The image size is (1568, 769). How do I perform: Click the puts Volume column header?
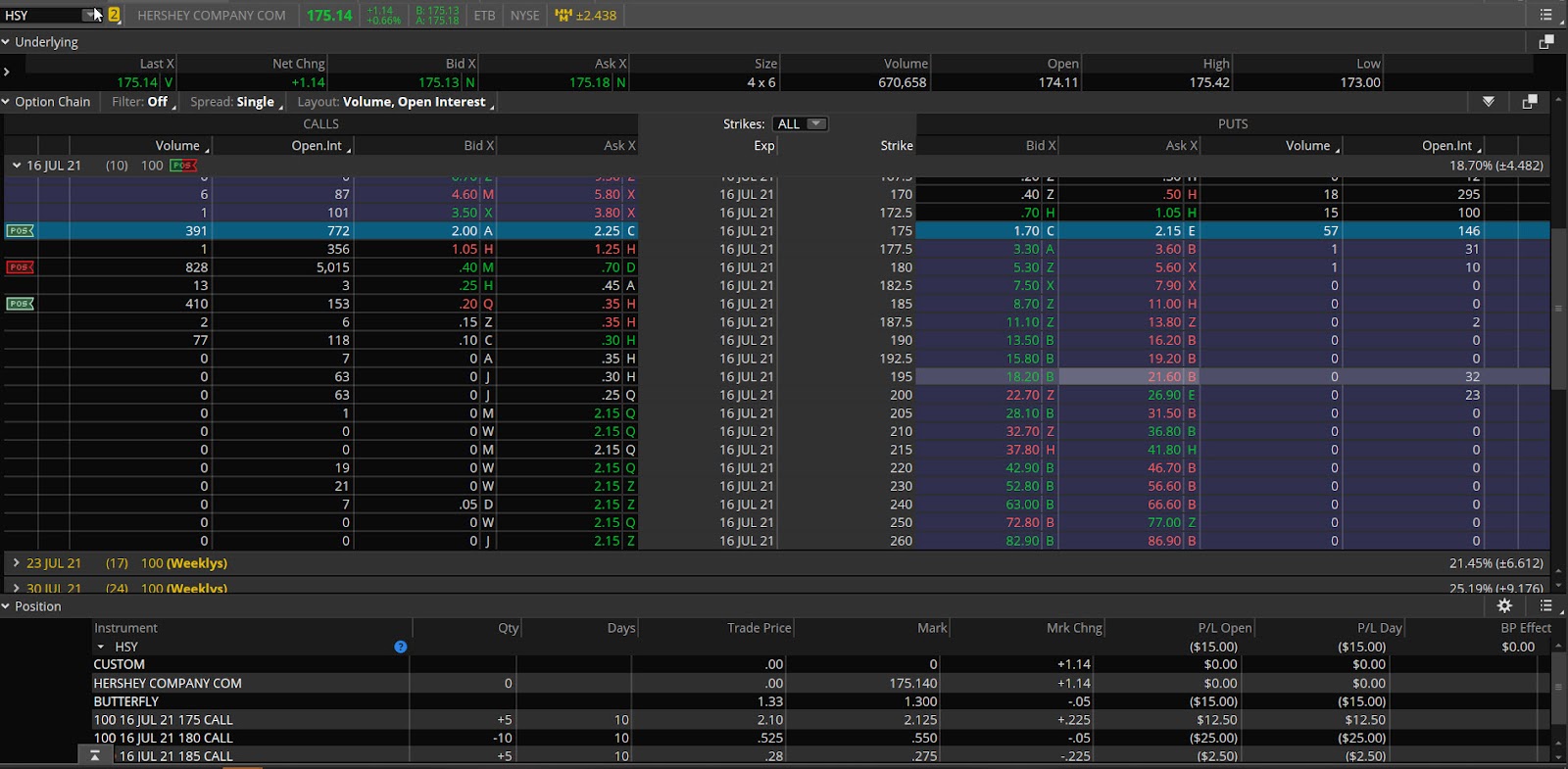click(x=1313, y=146)
